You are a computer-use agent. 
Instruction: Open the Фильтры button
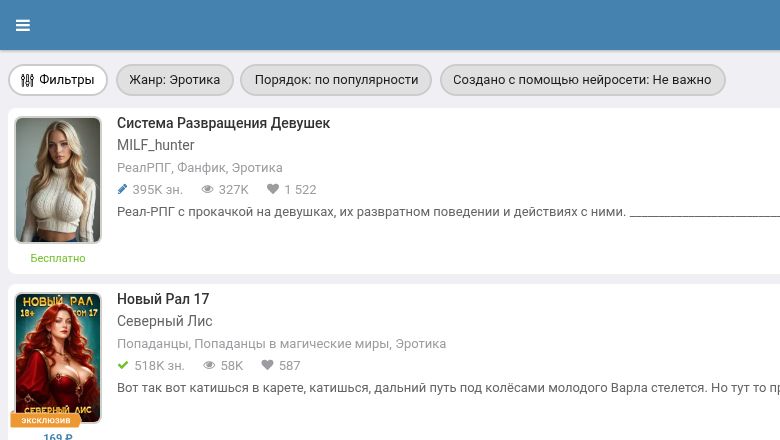click(58, 80)
